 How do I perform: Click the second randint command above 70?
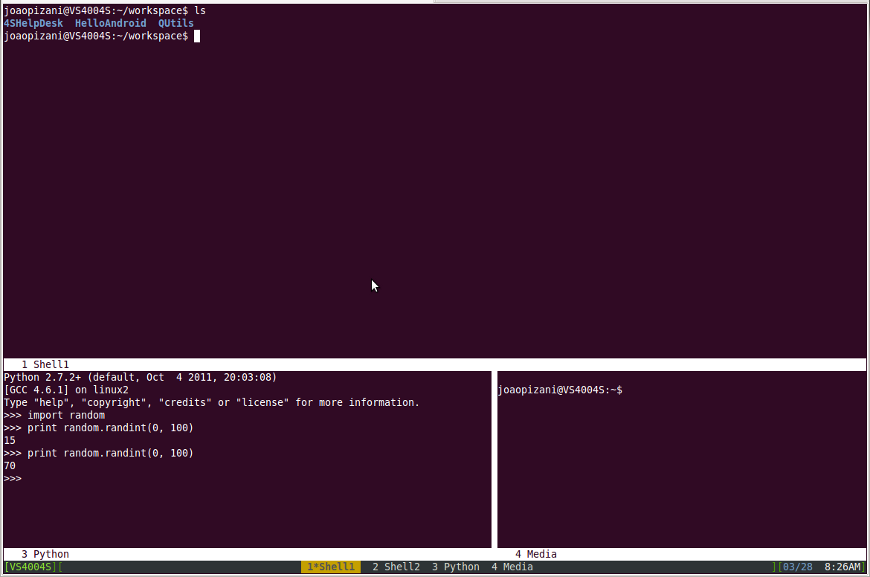tap(98, 453)
